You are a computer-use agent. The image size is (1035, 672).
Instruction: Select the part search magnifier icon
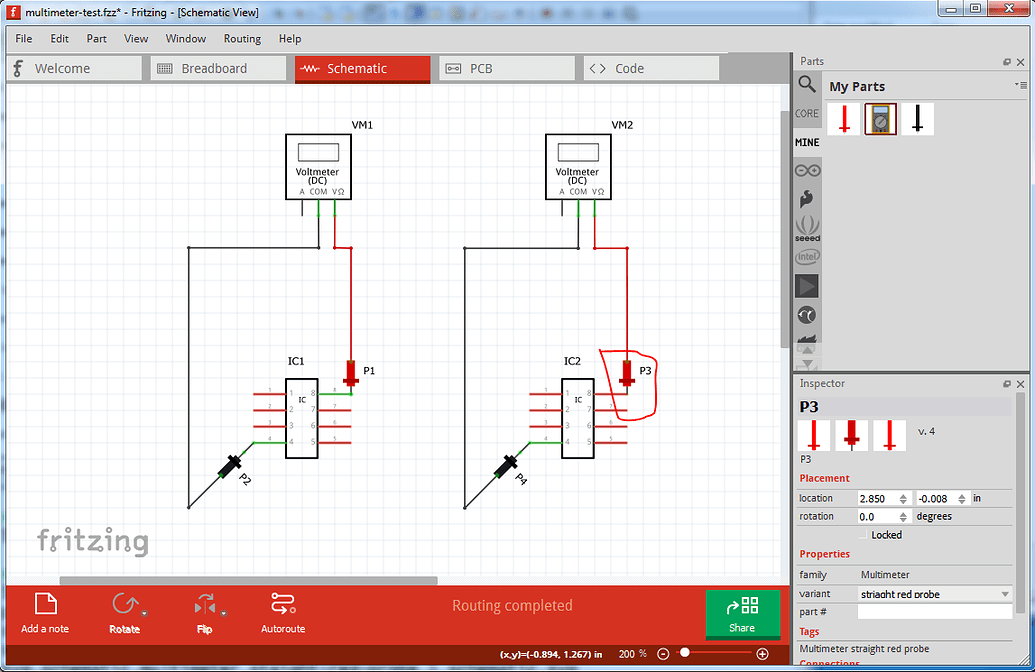807,85
